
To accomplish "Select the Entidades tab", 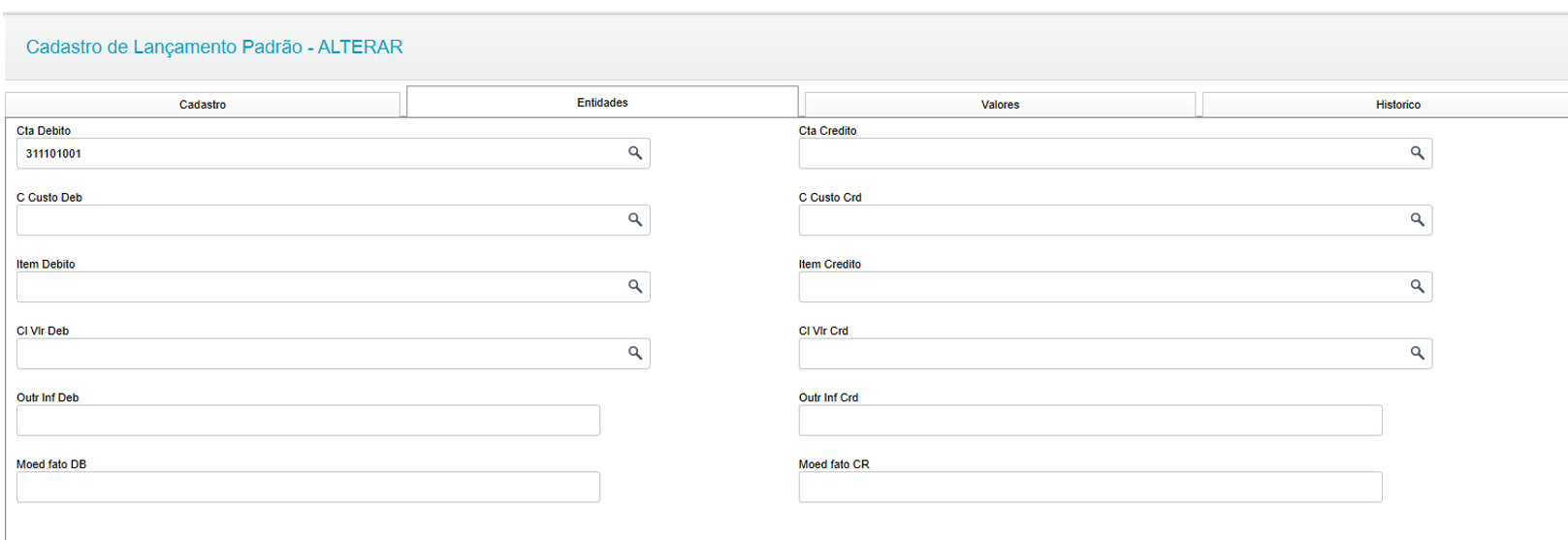I will [x=602, y=102].
